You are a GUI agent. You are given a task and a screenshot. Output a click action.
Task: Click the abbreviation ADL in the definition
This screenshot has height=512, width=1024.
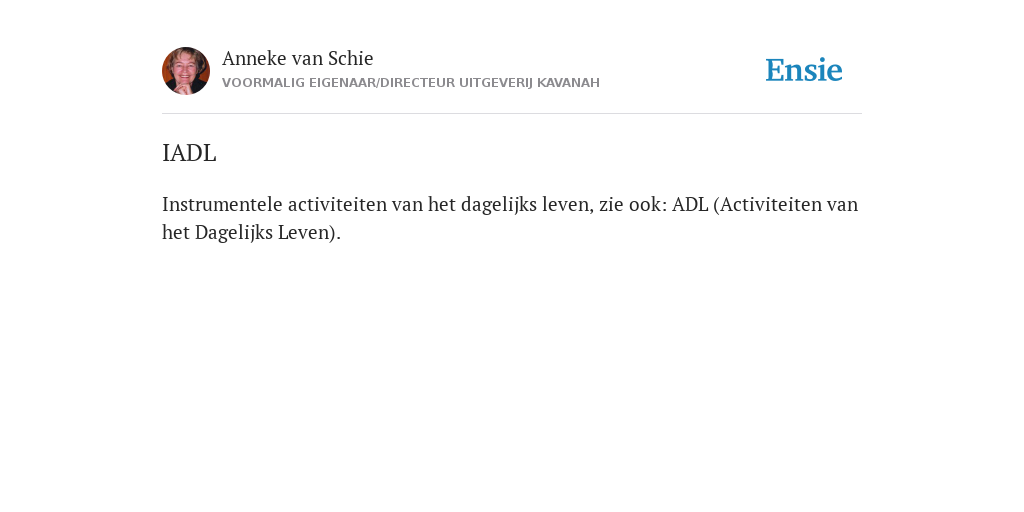click(690, 204)
